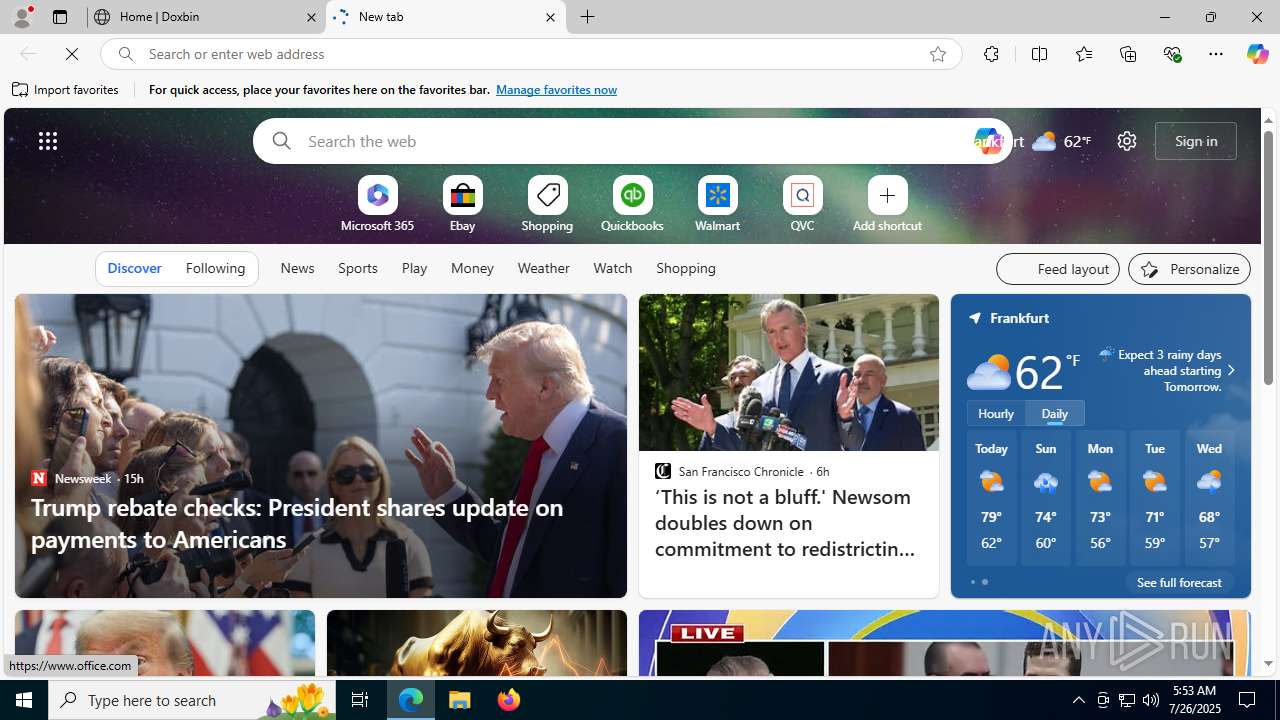This screenshot has height=720, width=1280.
Task: Stop loading the page
Action: point(72,54)
